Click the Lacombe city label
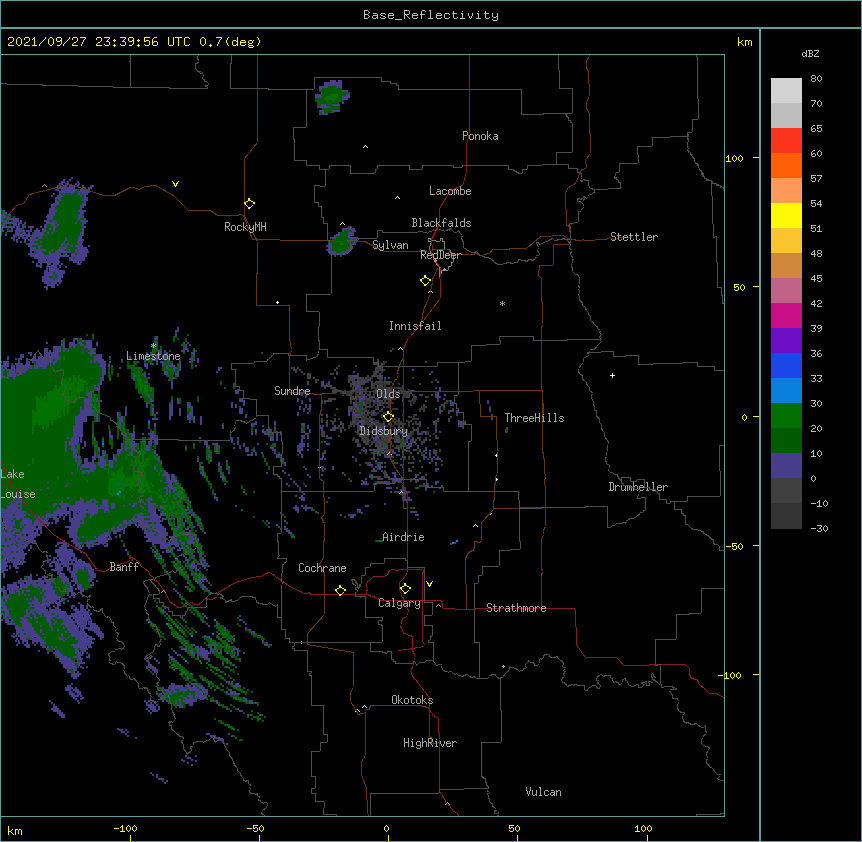862x842 pixels. click(x=450, y=191)
